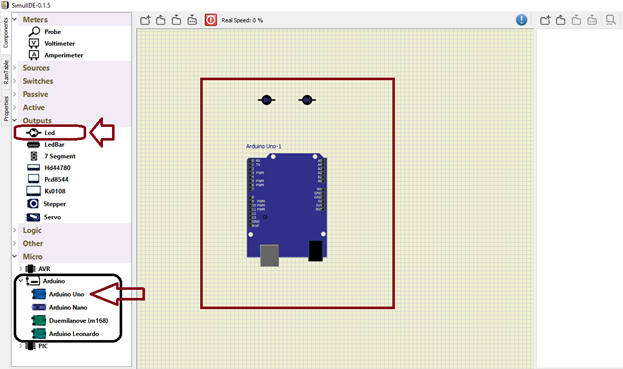Click the red power simulation button
The width and height of the screenshot is (623, 369).
[211, 20]
